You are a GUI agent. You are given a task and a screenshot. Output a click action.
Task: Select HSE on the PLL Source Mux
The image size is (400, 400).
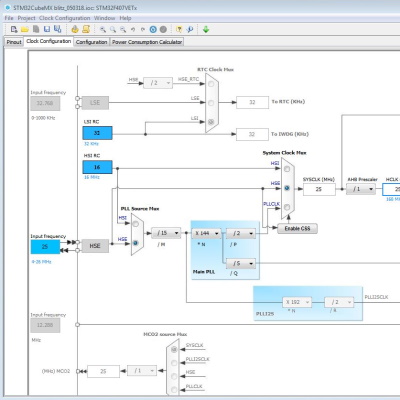tap(136, 243)
